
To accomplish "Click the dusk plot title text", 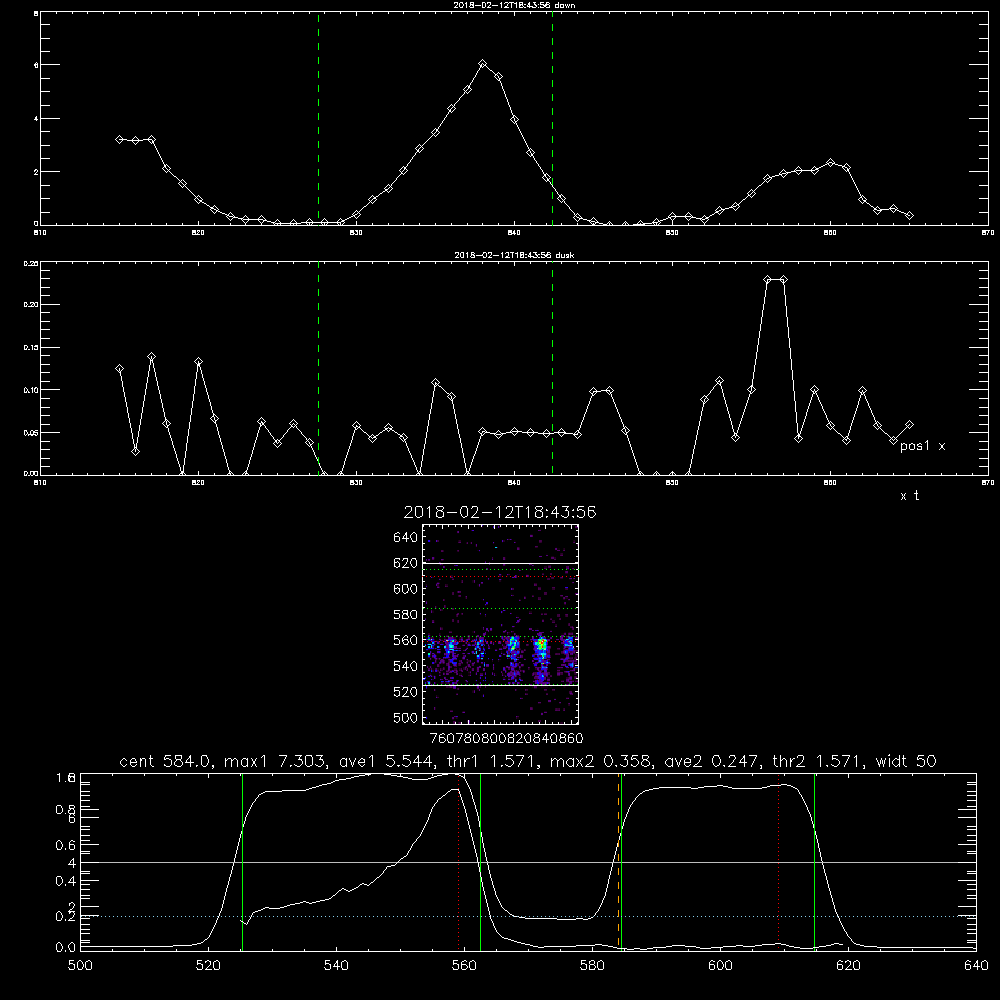I will coord(514,255).
